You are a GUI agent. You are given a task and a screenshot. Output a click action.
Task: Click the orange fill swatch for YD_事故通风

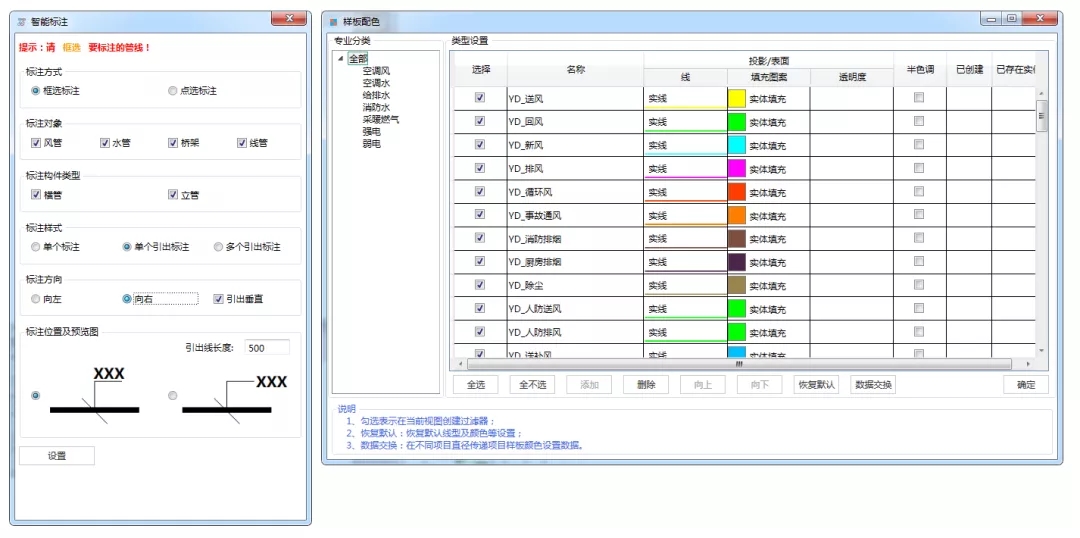point(737,216)
